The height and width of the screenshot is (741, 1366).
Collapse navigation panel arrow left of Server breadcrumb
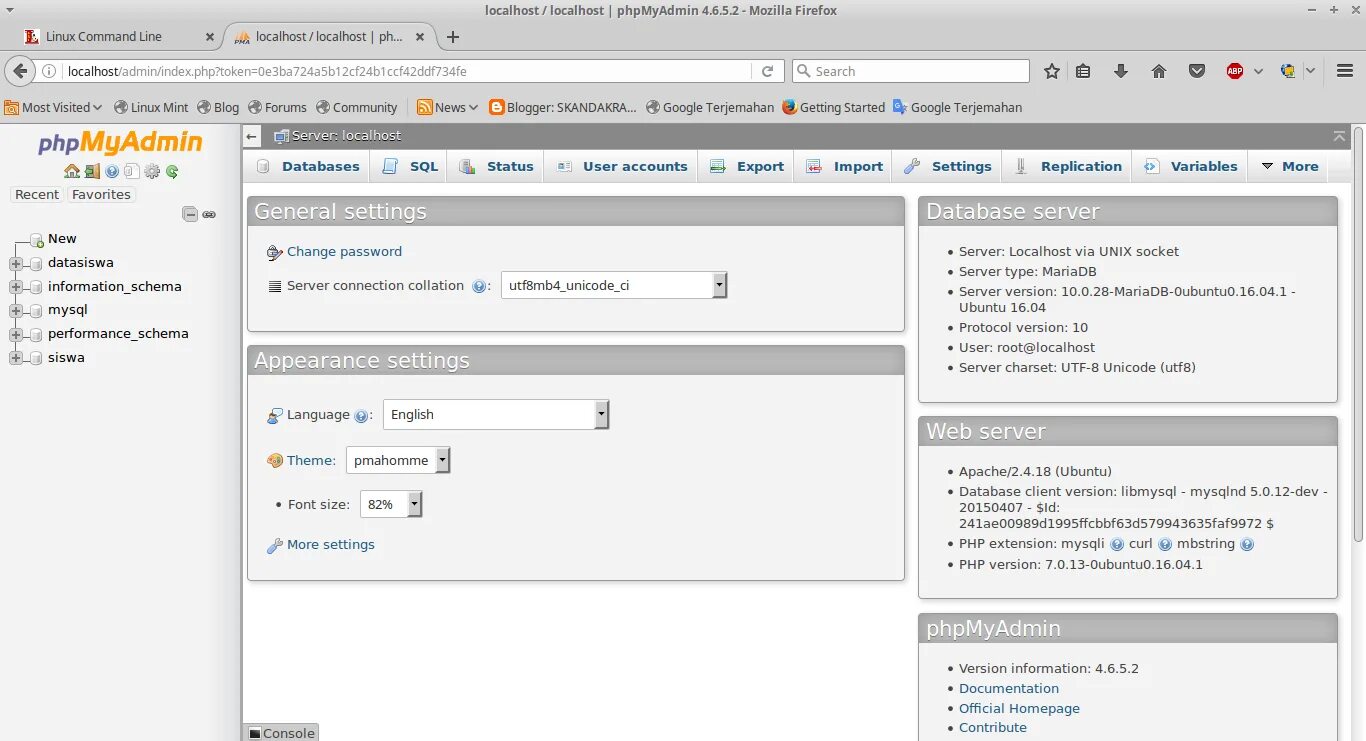point(252,136)
